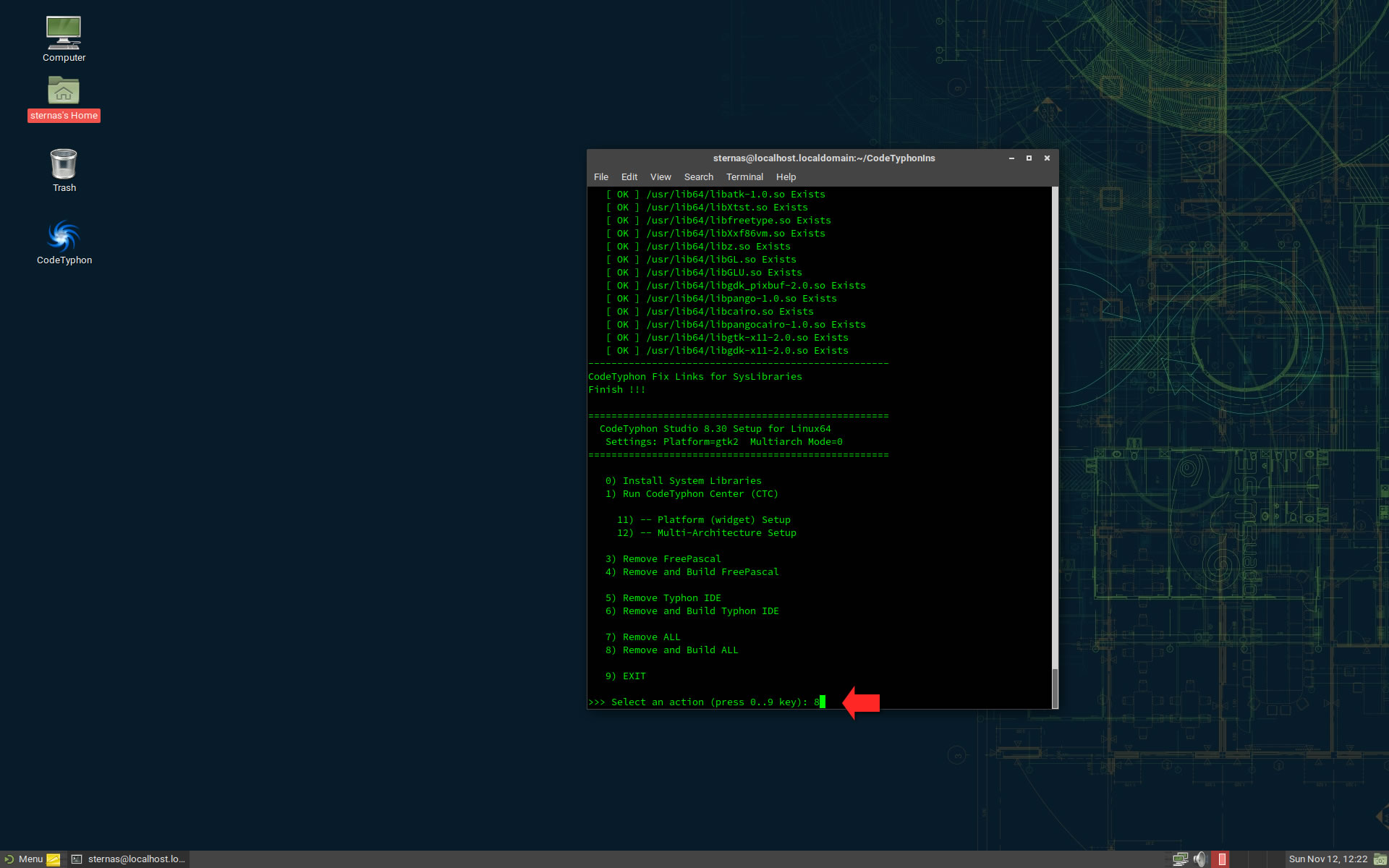Open the terminal Edit menu
1389x868 pixels.
pyautogui.click(x=629, y=177)
